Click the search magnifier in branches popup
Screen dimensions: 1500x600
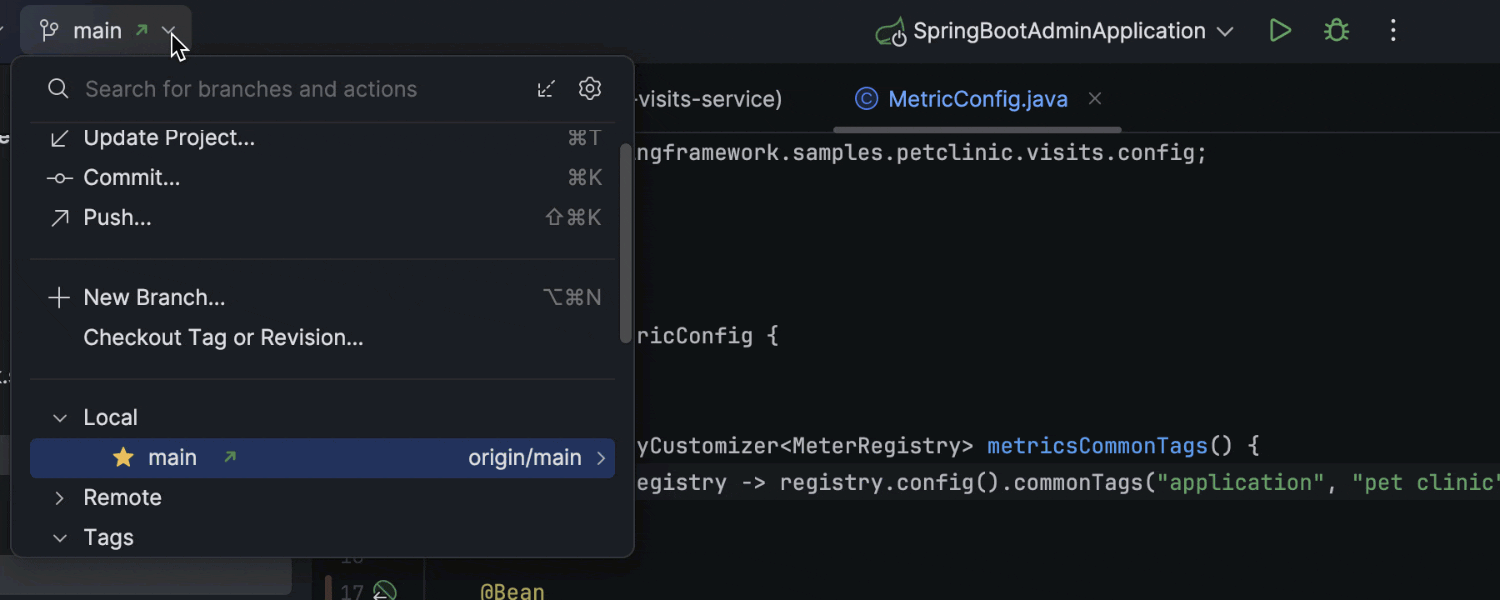(x=58, y=88)
